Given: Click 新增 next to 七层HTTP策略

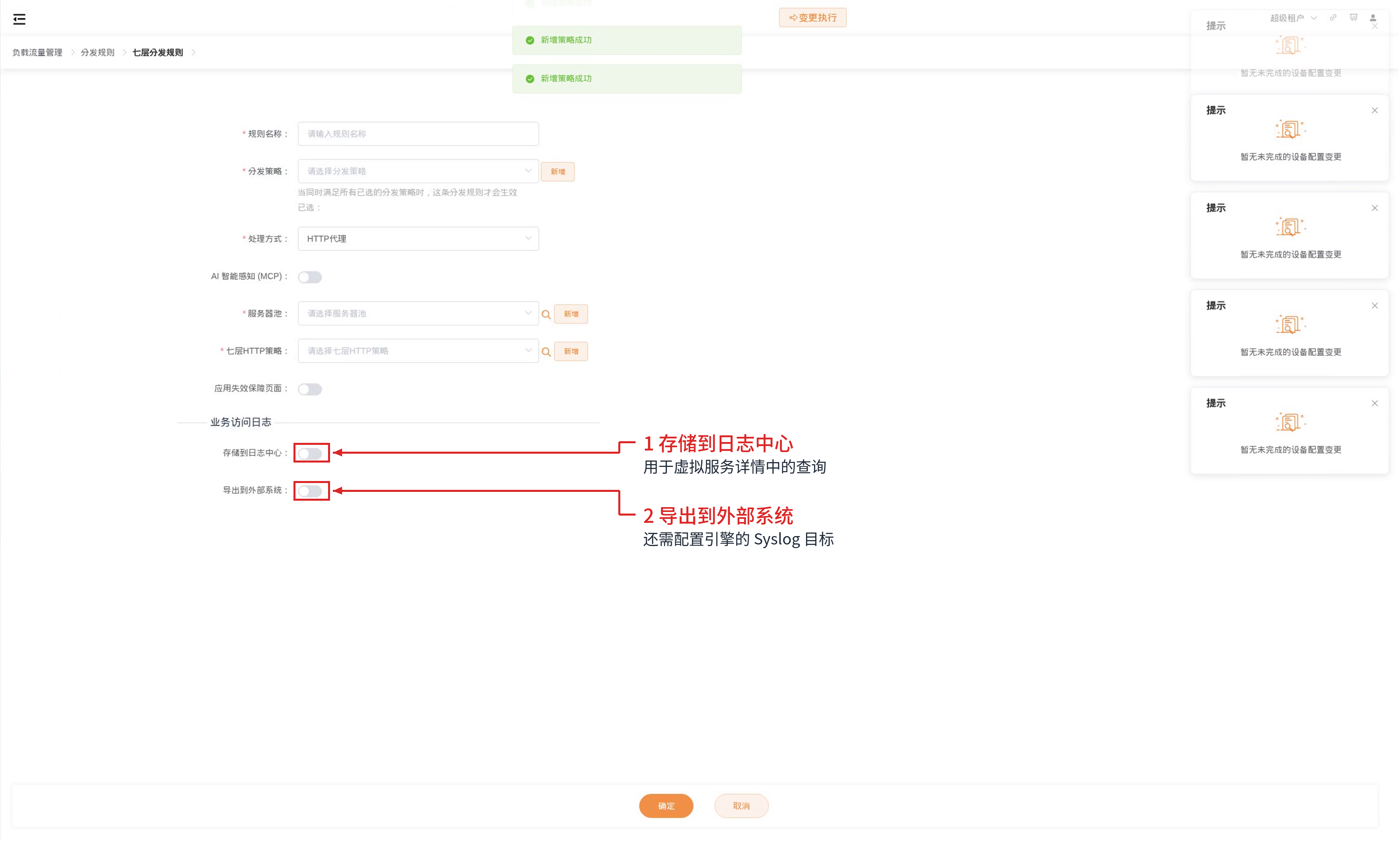Looking at the screenshot, I should pos(571,351).
